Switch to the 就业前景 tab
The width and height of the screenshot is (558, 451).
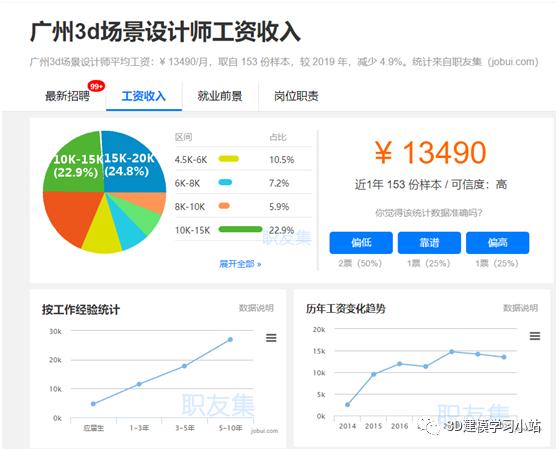pos(220,96)
